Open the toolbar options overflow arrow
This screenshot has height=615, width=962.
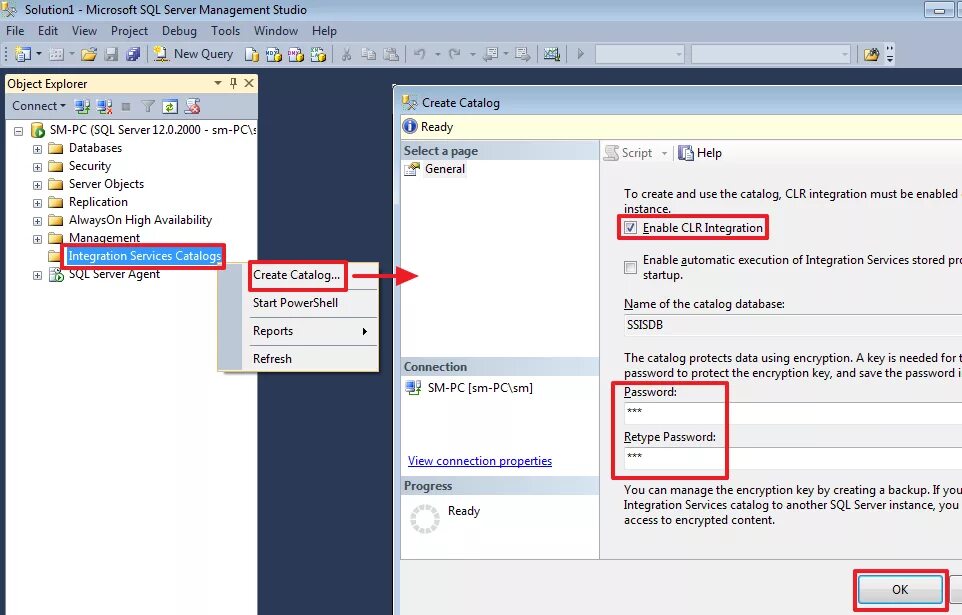click(x=890, y=54)
